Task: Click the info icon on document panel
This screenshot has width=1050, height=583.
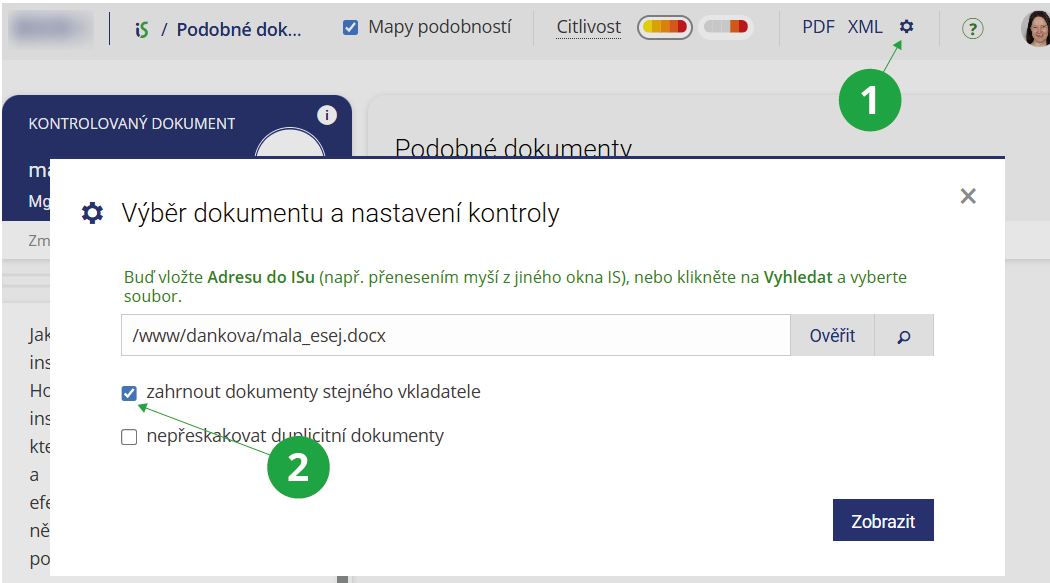Action: click(x=326, y=115)
